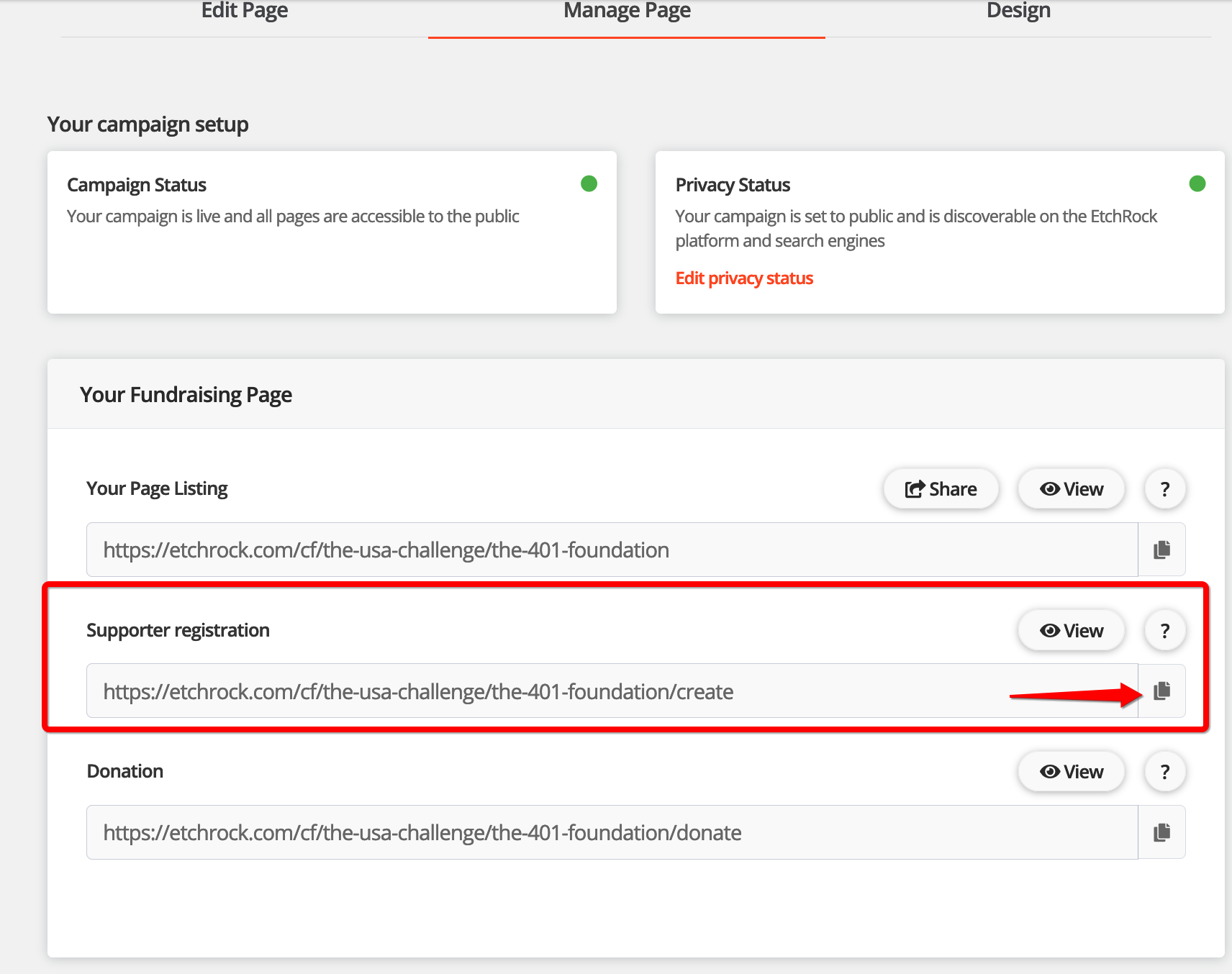Click the green Campaign Status indicator
Image resolution: width=1232 pixels, height=974 pixels.
point(589,184)
